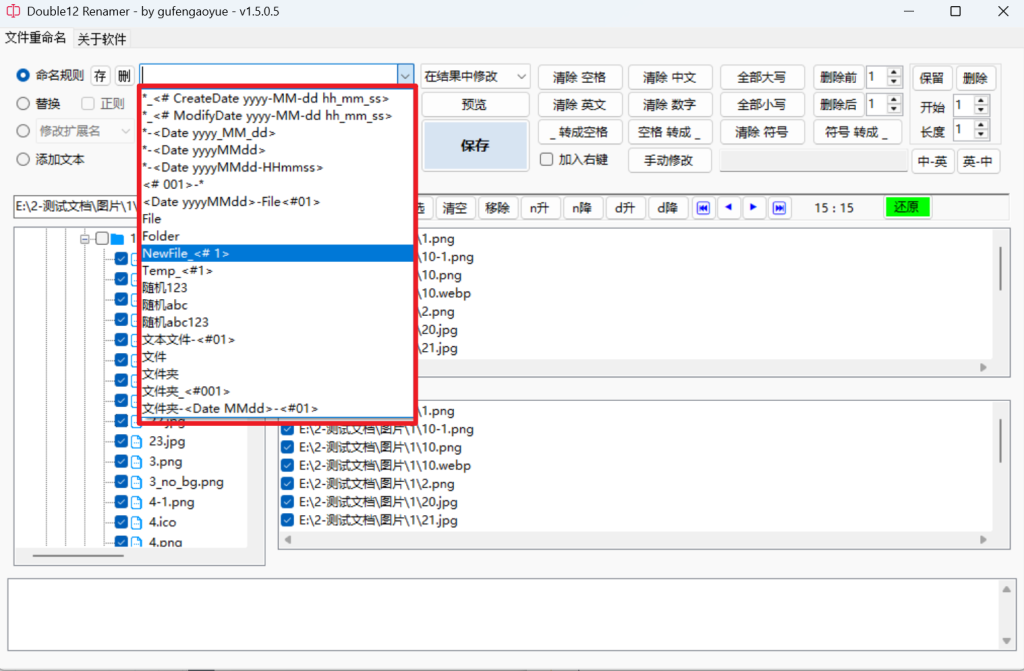Uncheck 4-1.png tree checkbox
The image size is (1024, 671).
121,502
